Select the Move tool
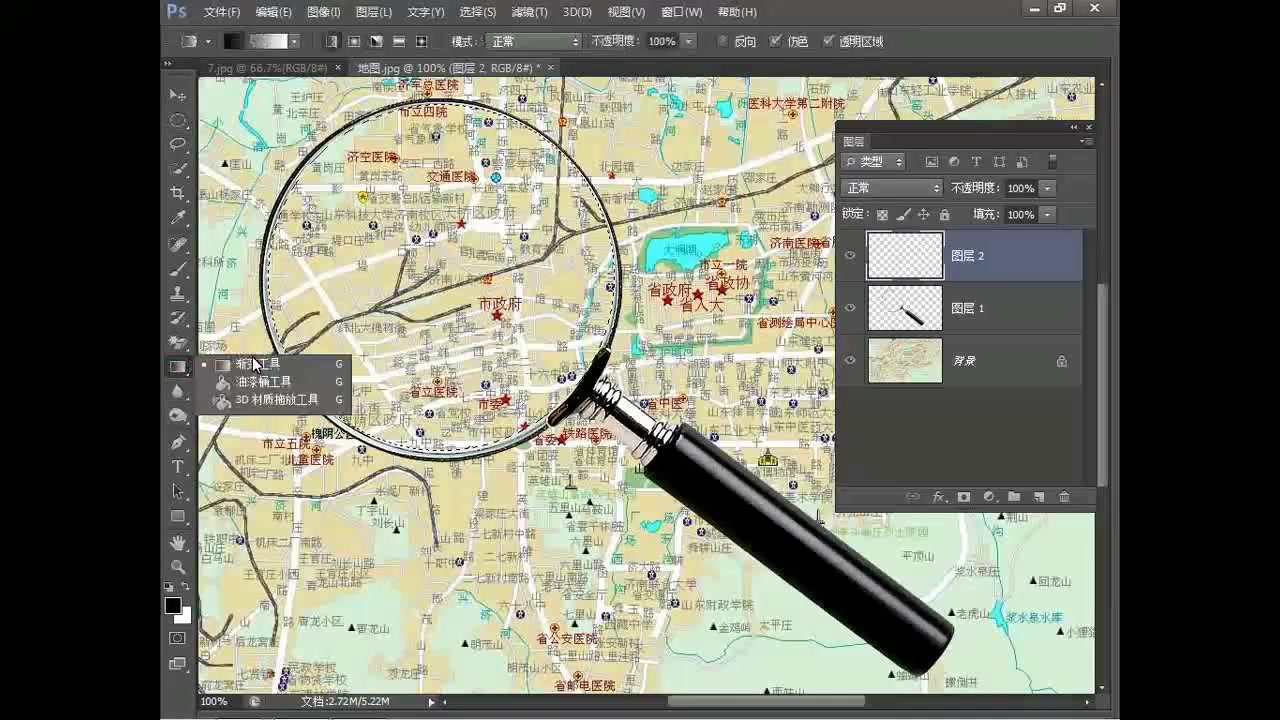This screenshot has height=720, width=1280. [x=178, y=95]
